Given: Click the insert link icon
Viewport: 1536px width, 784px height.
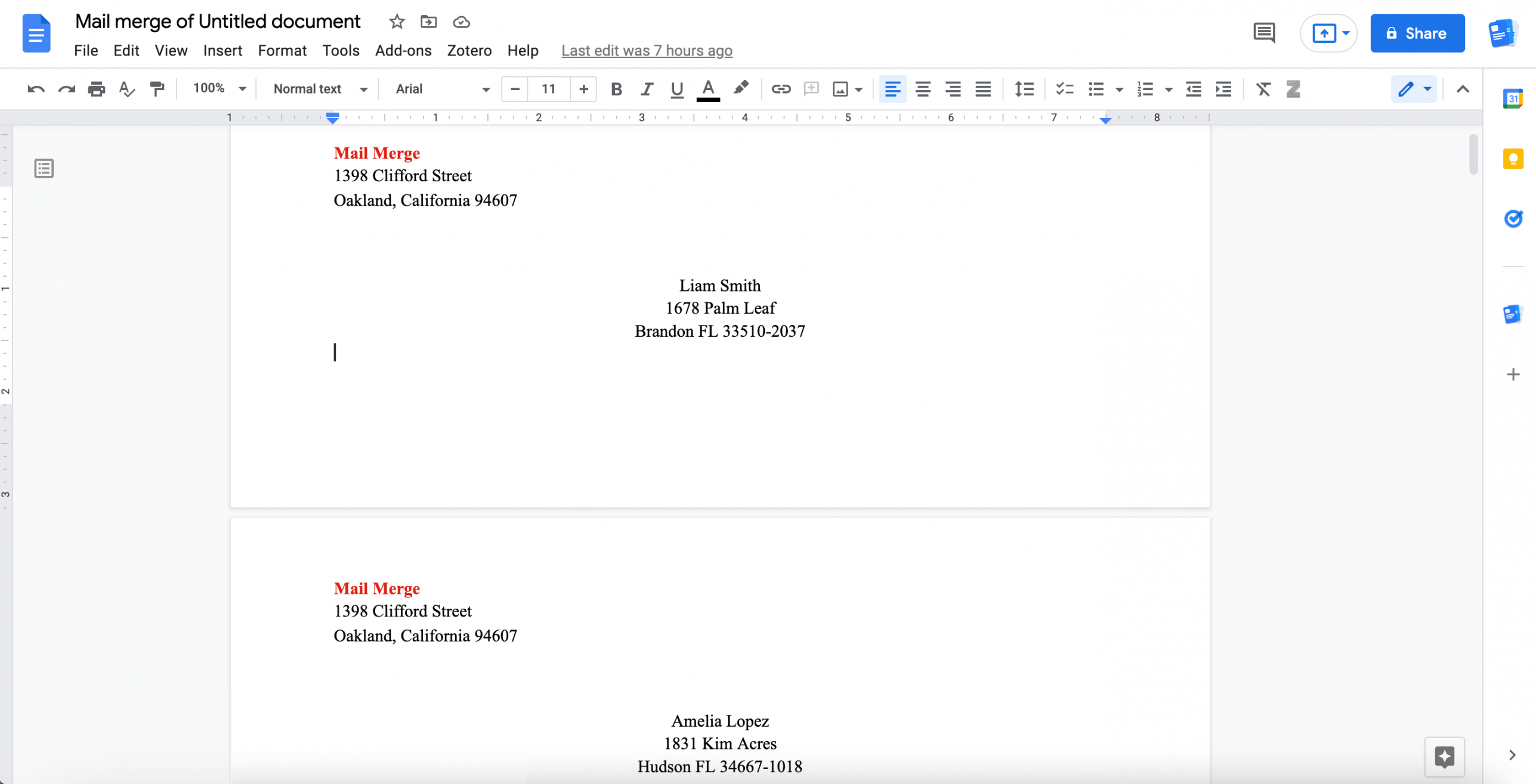Looking at the screenshot, I should click(780, 89).
